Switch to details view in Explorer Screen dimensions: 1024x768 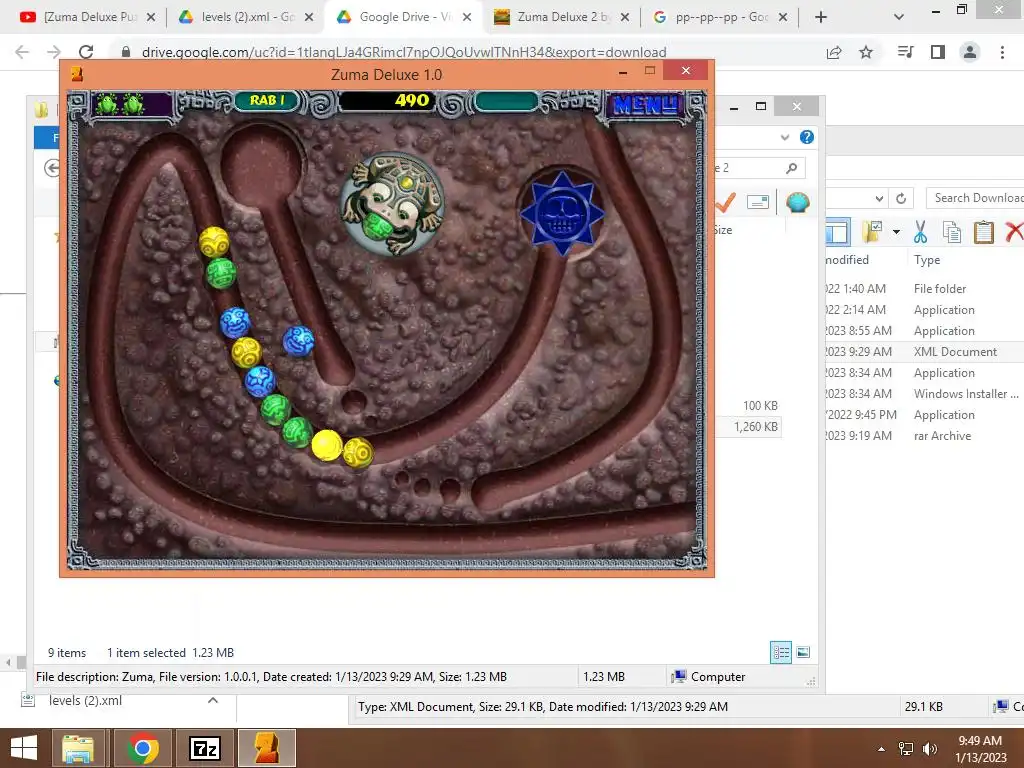click(x=781, y=652)
